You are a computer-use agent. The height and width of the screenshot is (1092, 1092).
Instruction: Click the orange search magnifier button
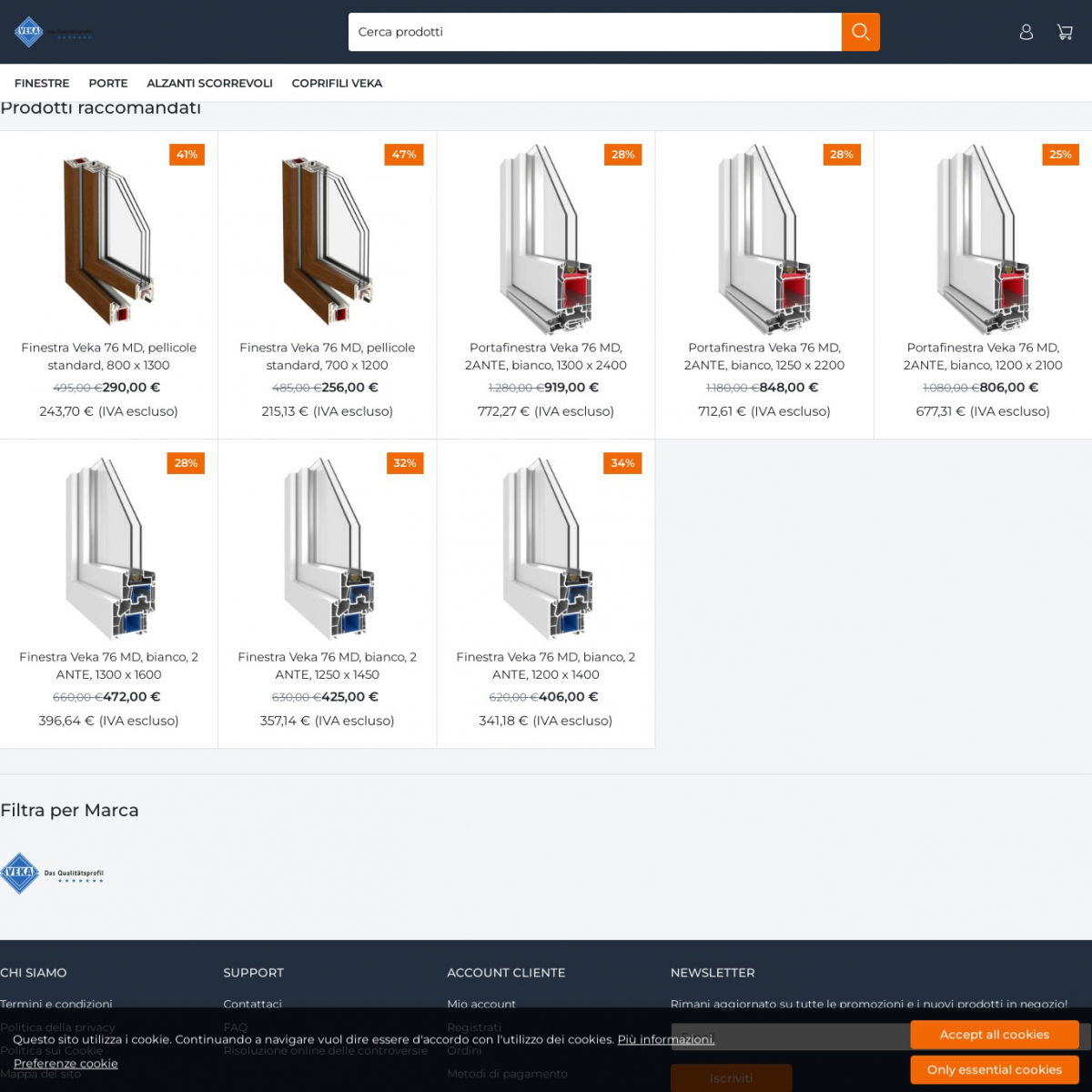pyautogui.click(x=861, y=32)
